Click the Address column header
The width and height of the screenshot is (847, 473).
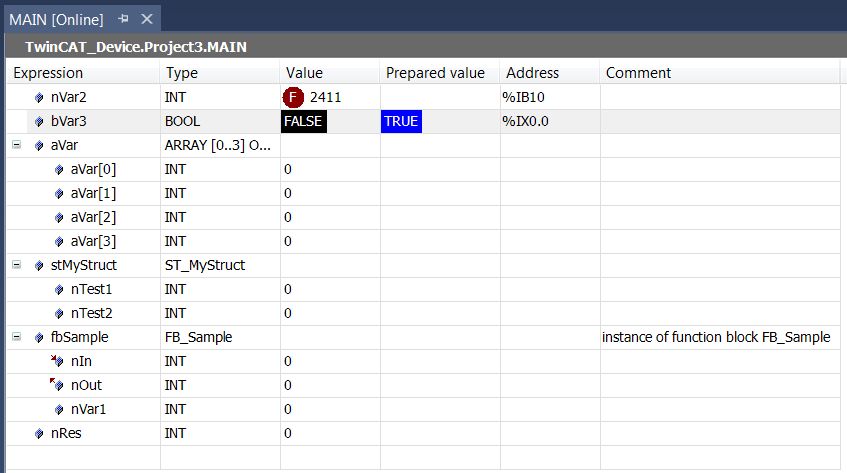pyautogui.click(x=549, y=73)
